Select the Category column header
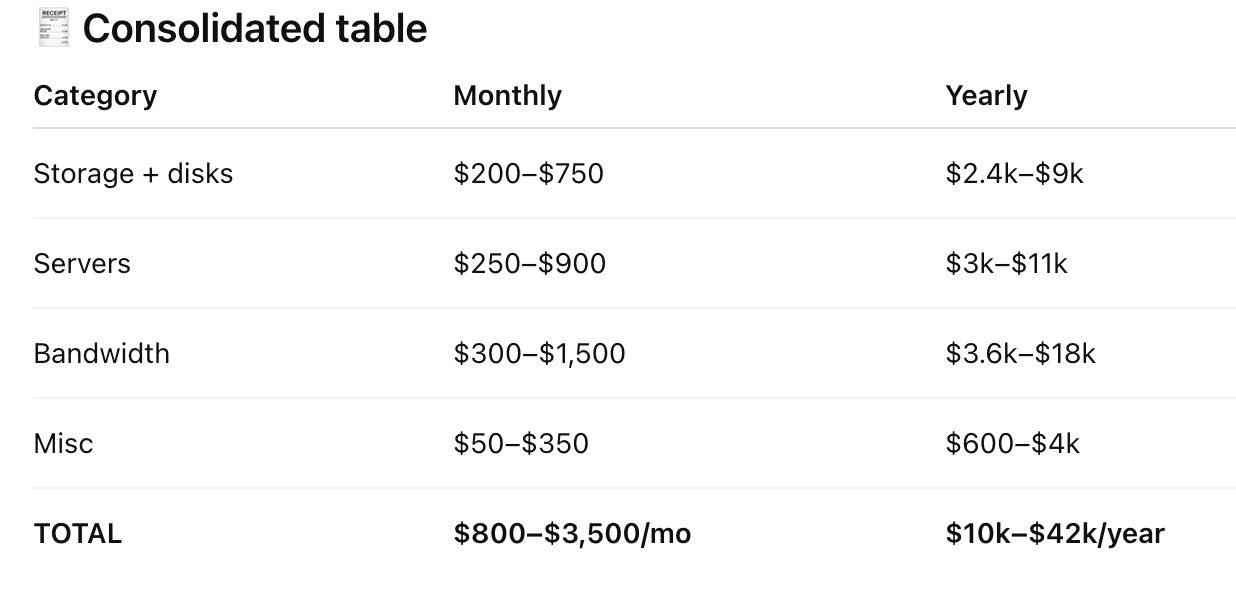The width and height of the screenshot is (1236, 594). tap(95, 96)
